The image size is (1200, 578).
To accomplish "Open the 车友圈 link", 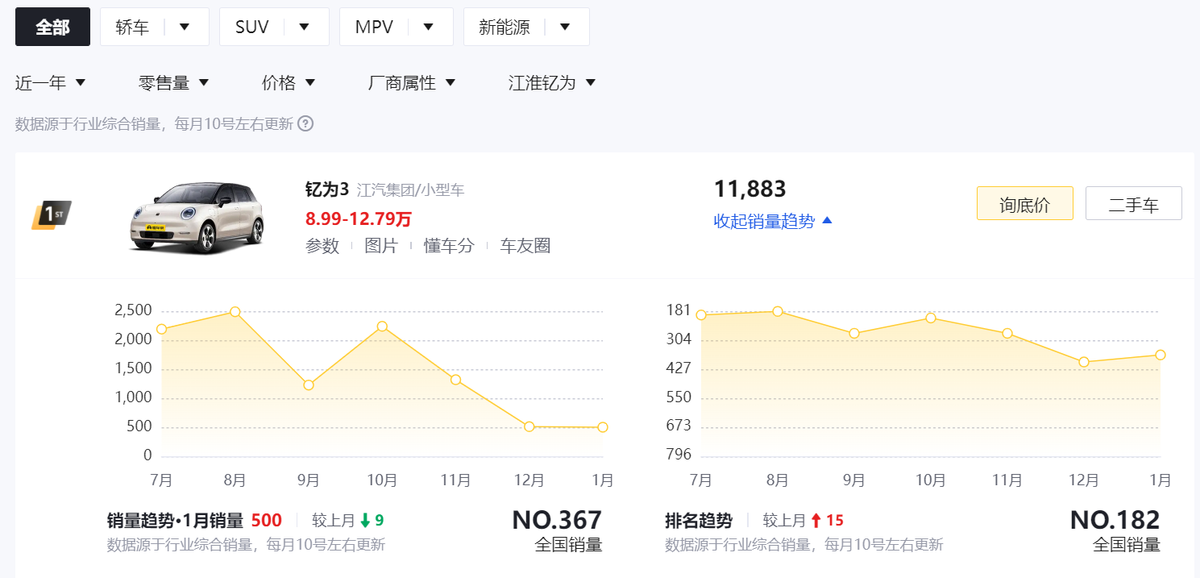I will pyautogui.click(x=525, y=246).
